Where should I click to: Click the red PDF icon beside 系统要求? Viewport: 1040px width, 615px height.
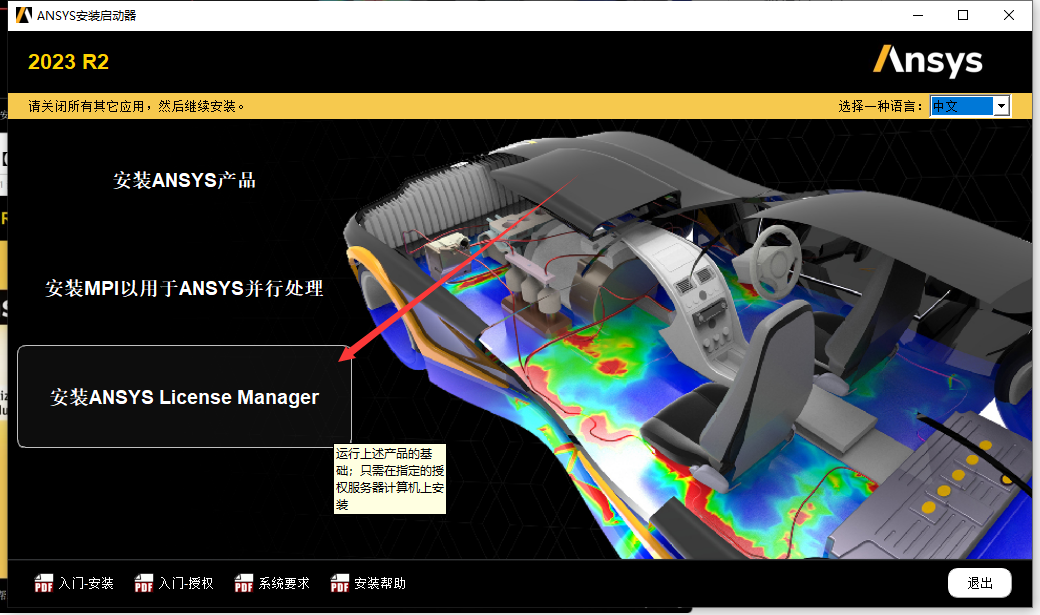[x=243, y=583]
